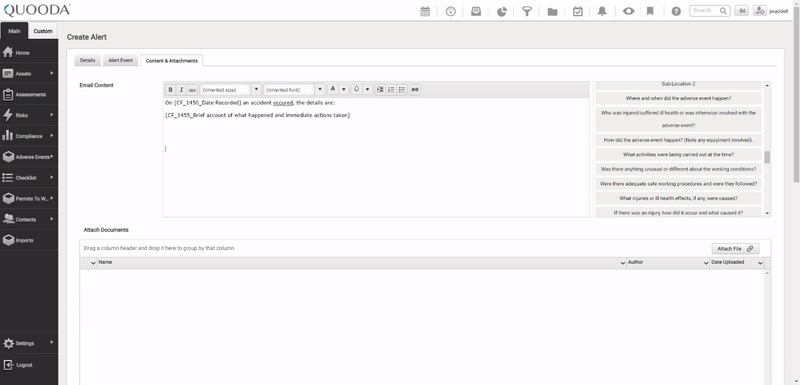Open the jwaddell user profile icon

coord(760,11)
